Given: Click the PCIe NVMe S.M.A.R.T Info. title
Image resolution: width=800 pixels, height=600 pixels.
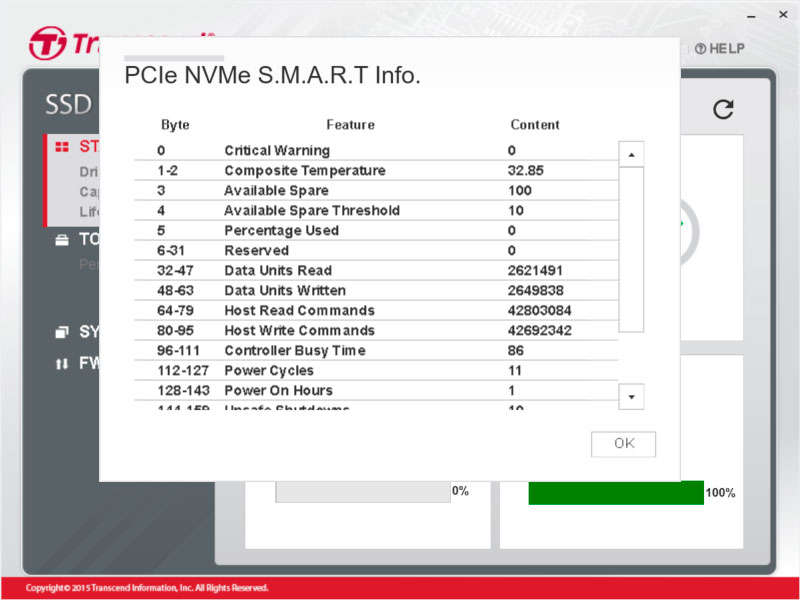Looking at the screenshot, I should tap(272, 76).
